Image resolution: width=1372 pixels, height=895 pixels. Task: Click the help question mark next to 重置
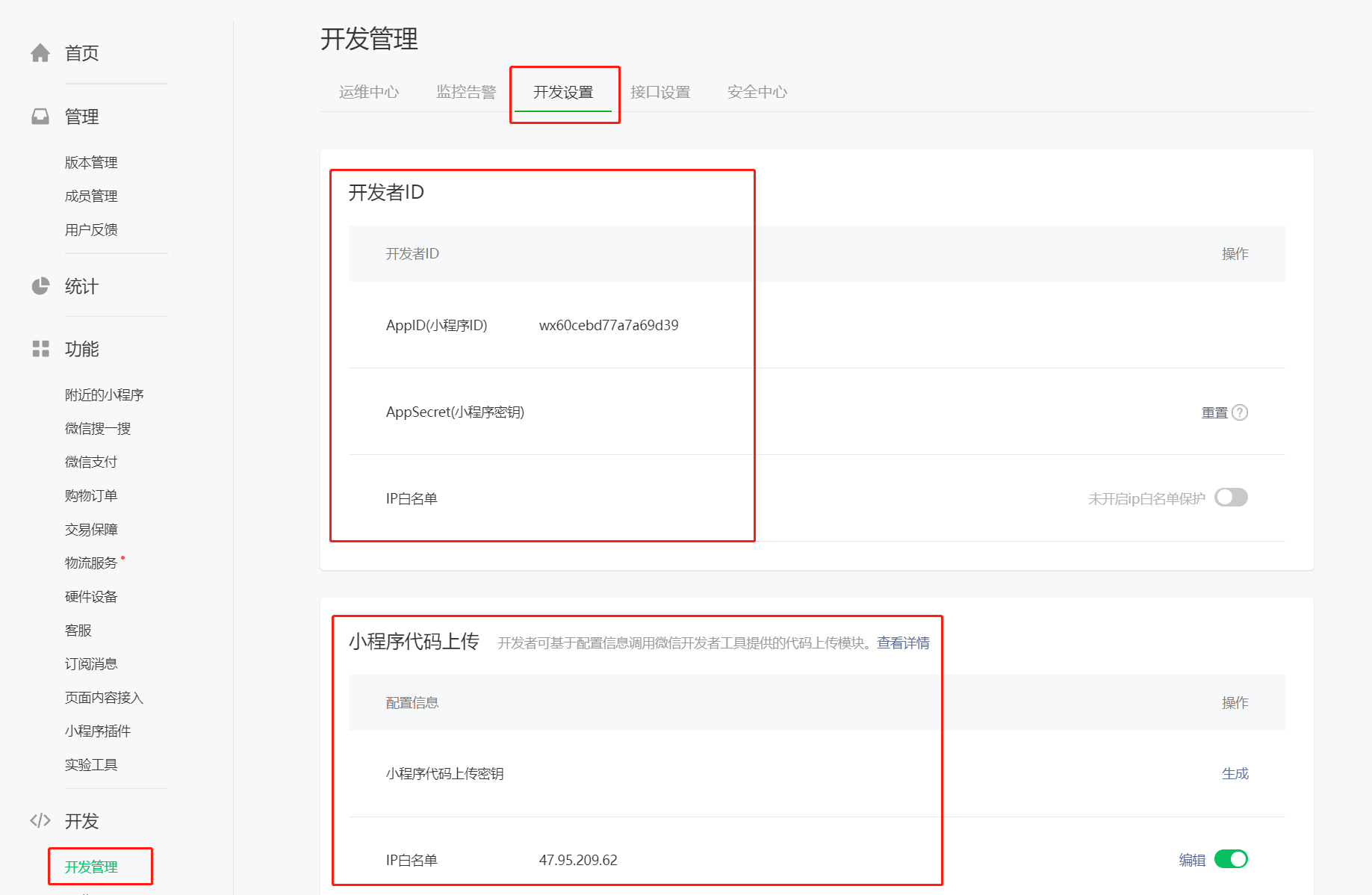click(1240, 412)
